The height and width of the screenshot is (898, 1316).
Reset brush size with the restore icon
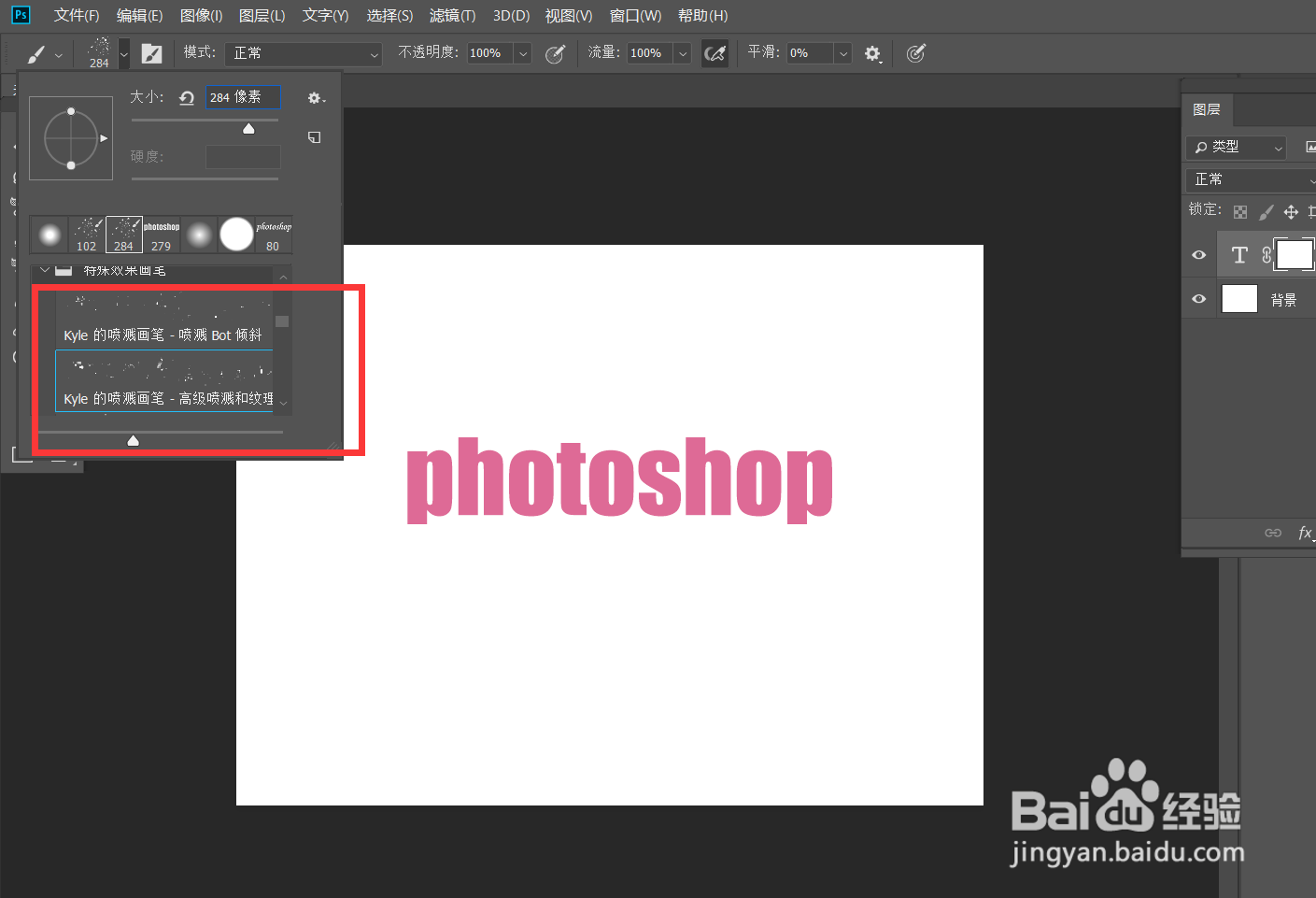pos(187,98)
